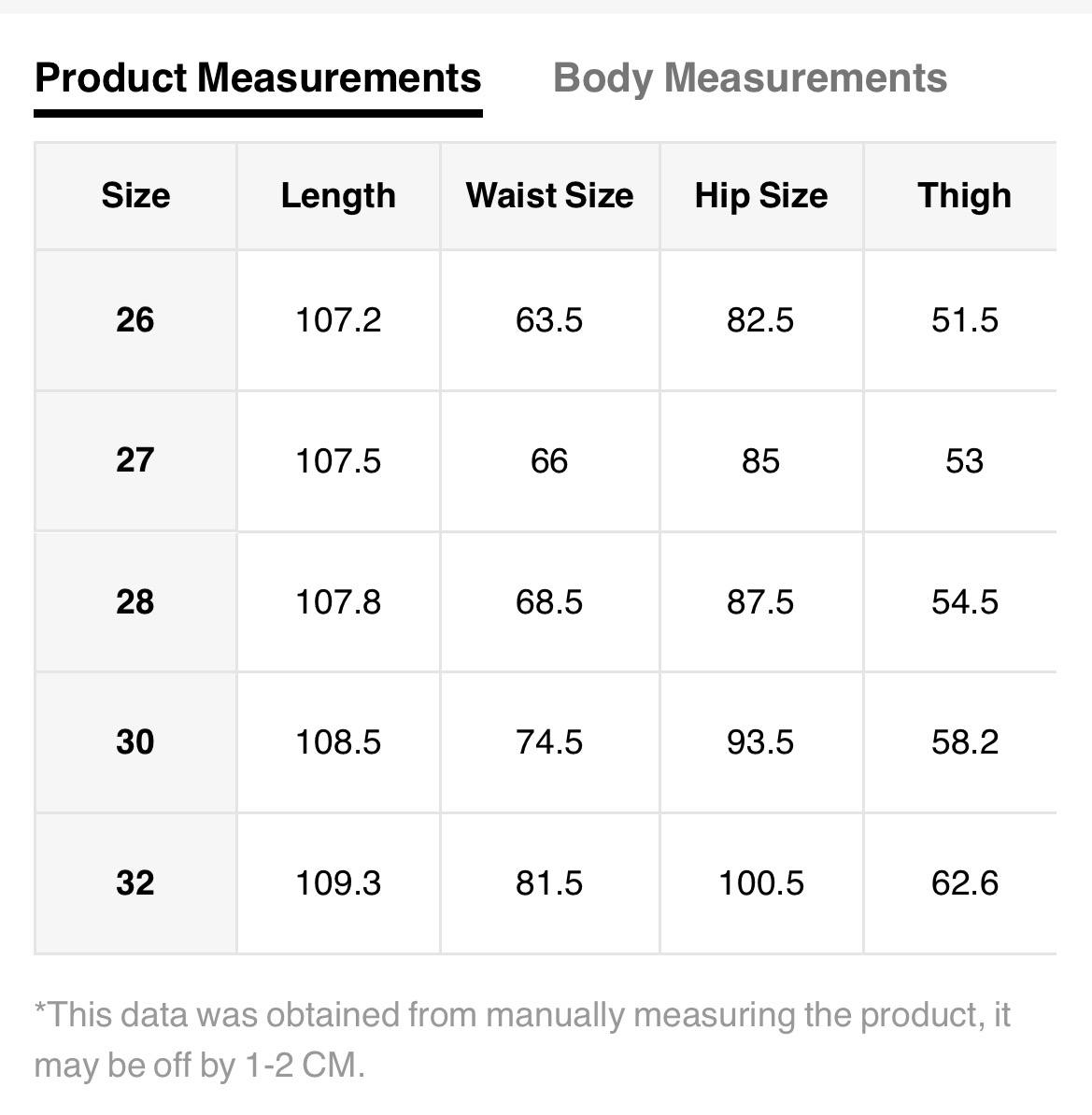Select the size 27 row label
The image size is (1092, 1115).
pos(135,460)
